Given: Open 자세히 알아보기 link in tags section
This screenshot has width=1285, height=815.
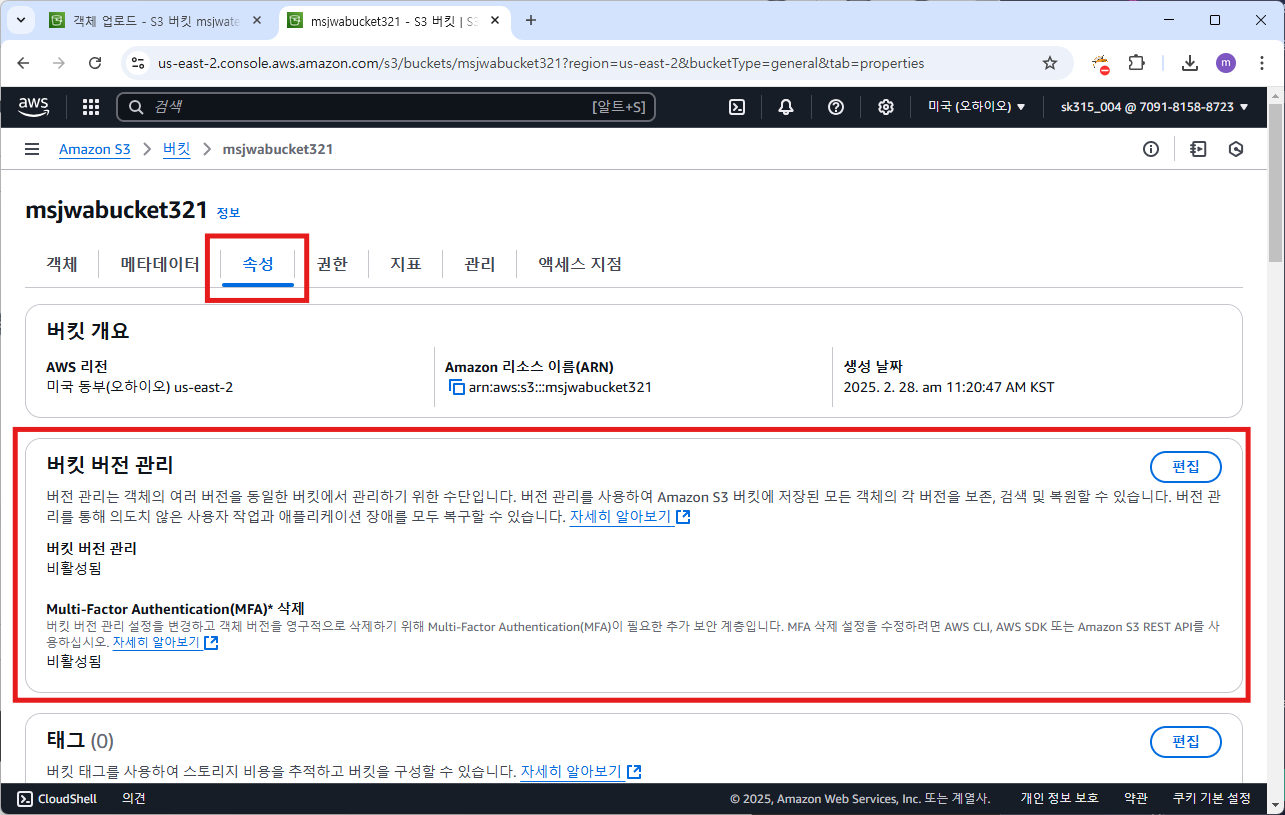Looking at the screenshot, I should pyautogui.click(x=581, y=772).
